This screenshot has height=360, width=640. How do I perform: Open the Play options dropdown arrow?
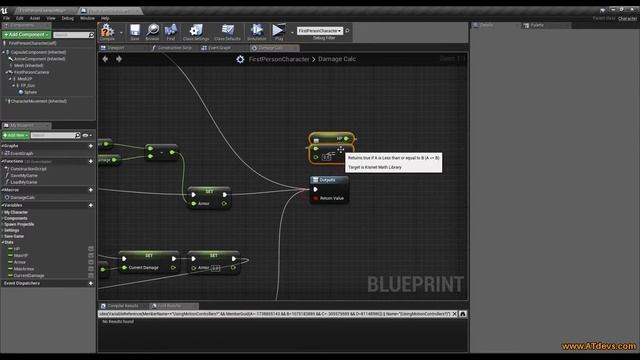[292, 32]
